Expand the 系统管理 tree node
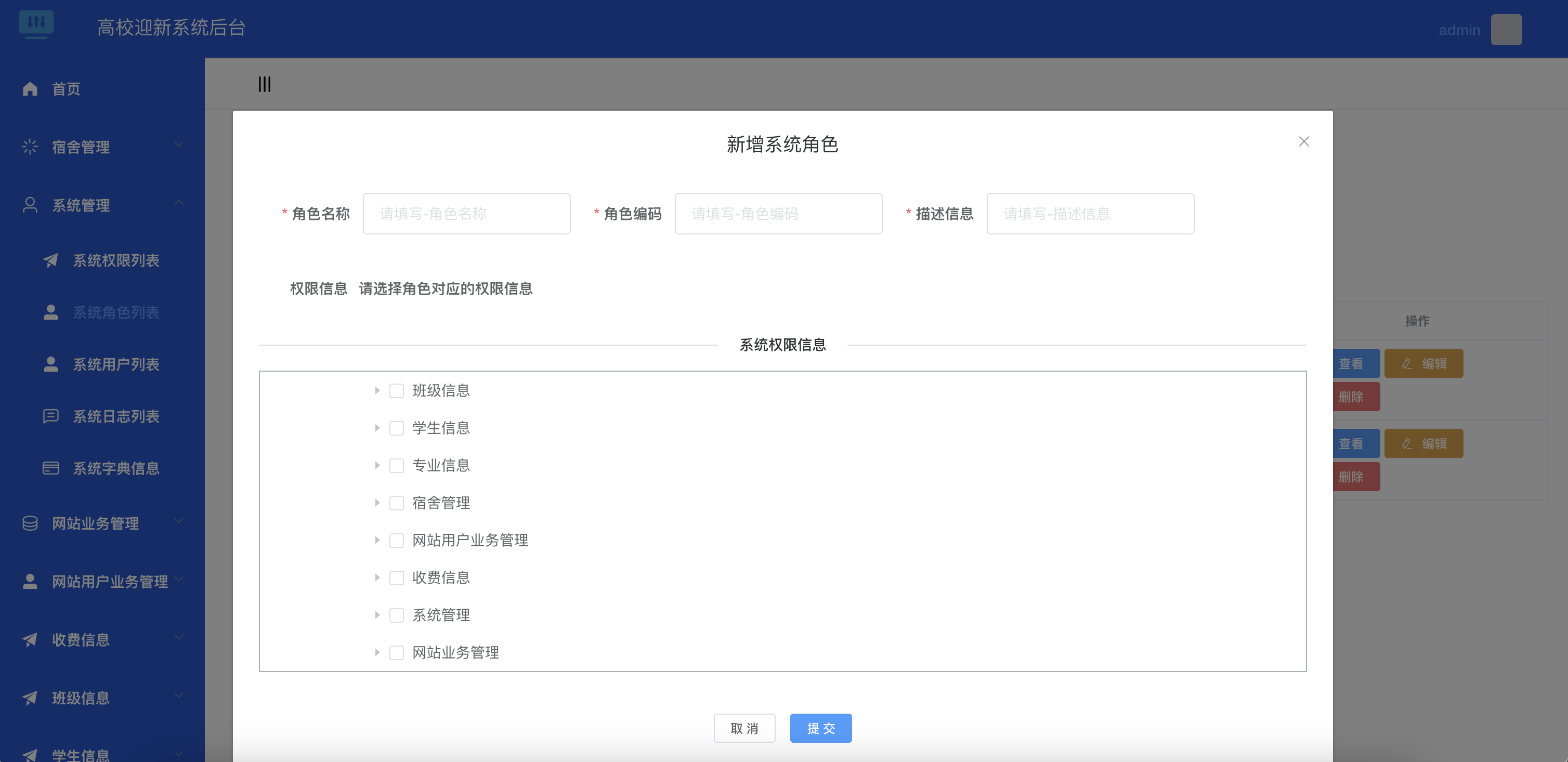Image resolution: width=1568 pixels, height=762 pixels. [377, 615]
